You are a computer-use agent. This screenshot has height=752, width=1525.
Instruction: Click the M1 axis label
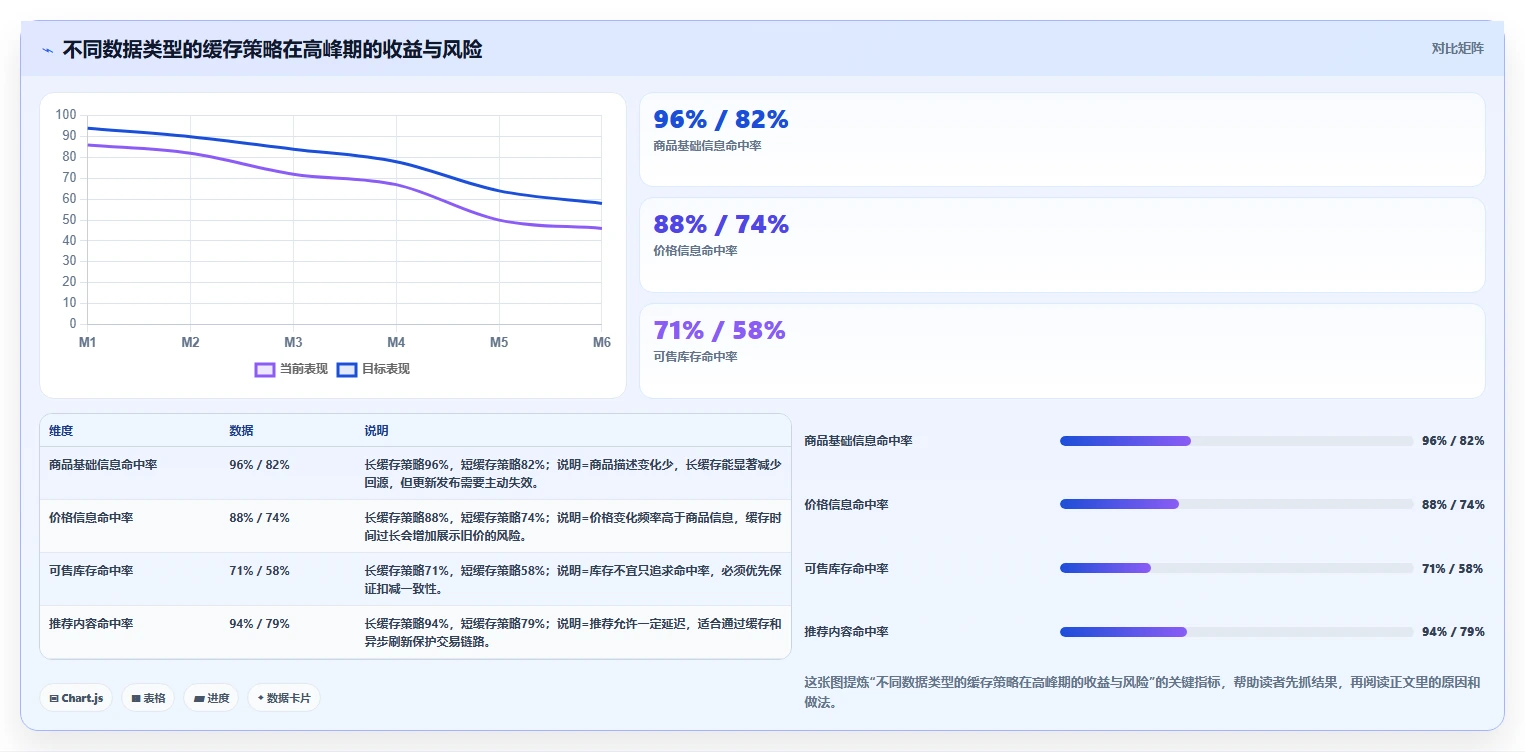click(x=87, y=342)
